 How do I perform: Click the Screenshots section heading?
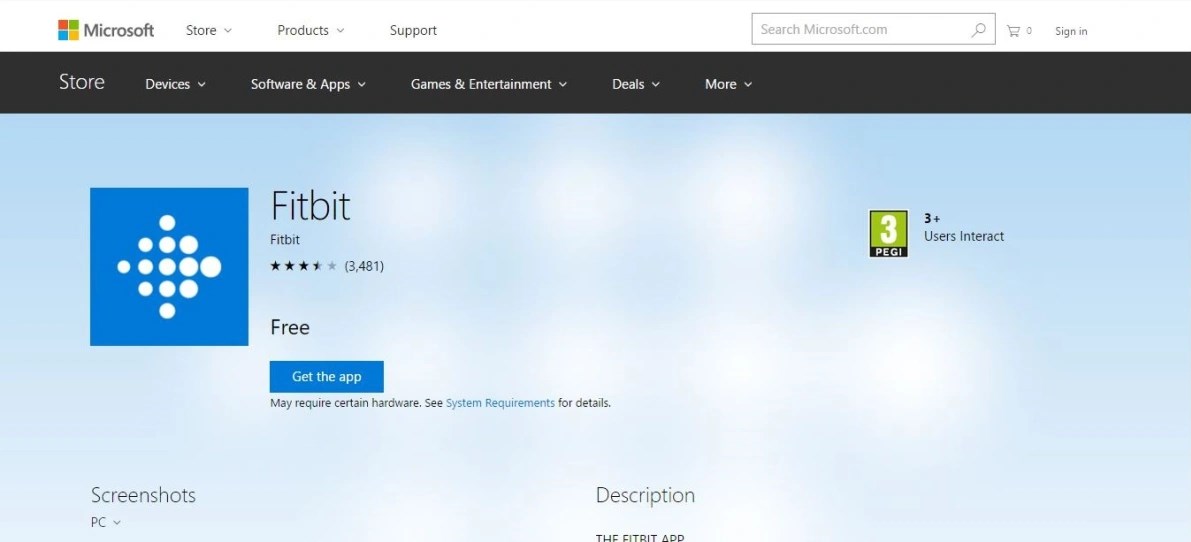coord(144,496)
